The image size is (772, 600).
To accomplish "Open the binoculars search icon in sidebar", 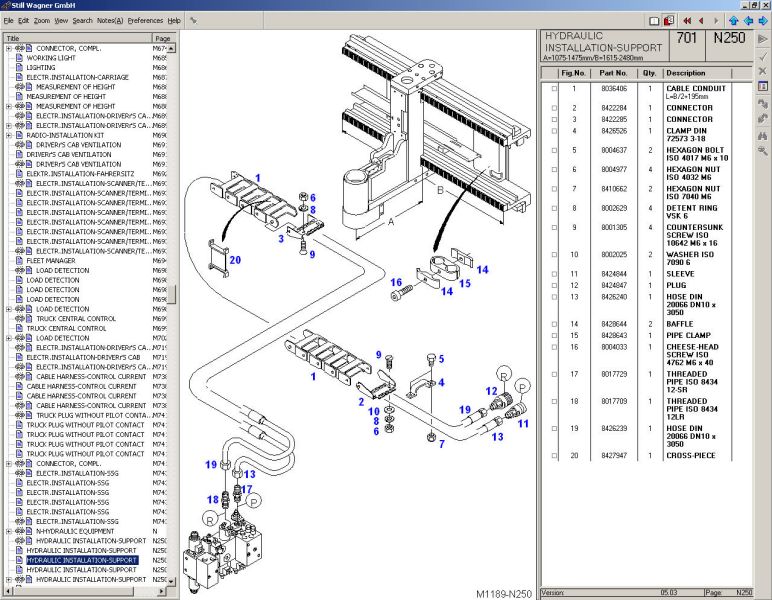I will coord(762,134).
